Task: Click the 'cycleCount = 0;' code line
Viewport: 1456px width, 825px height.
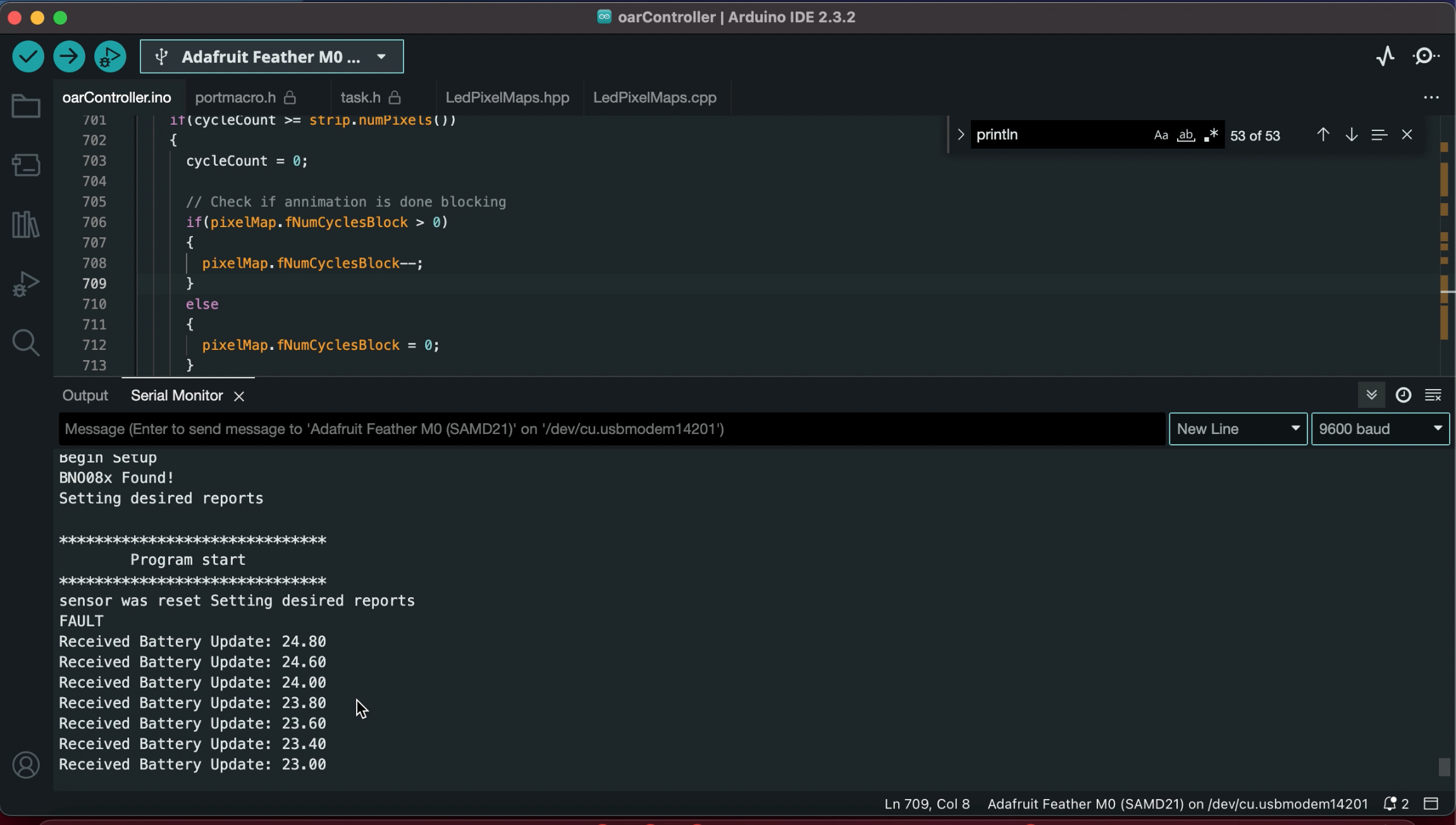Action: 247,161
